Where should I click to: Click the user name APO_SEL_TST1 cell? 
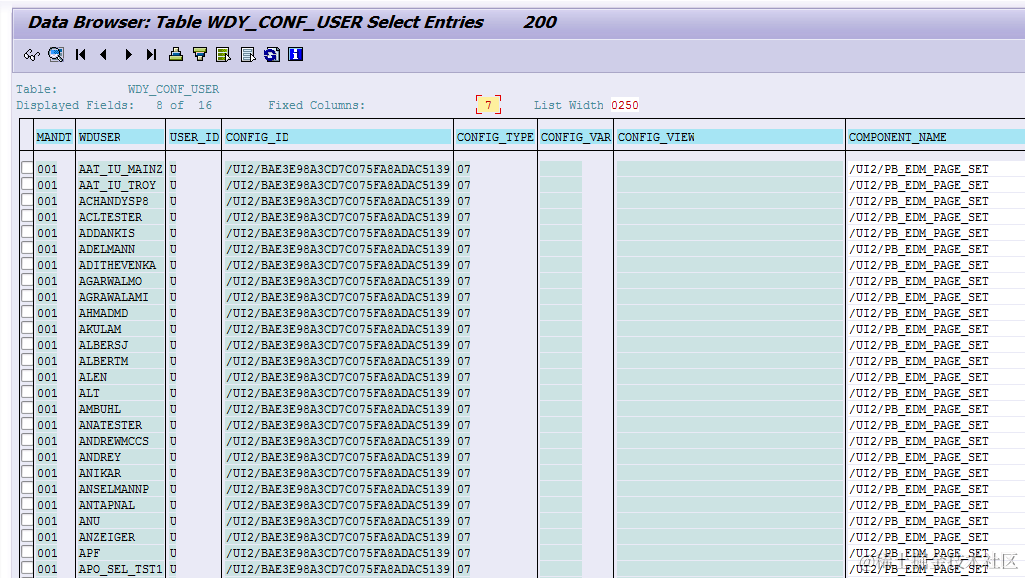tap(120, 570)
